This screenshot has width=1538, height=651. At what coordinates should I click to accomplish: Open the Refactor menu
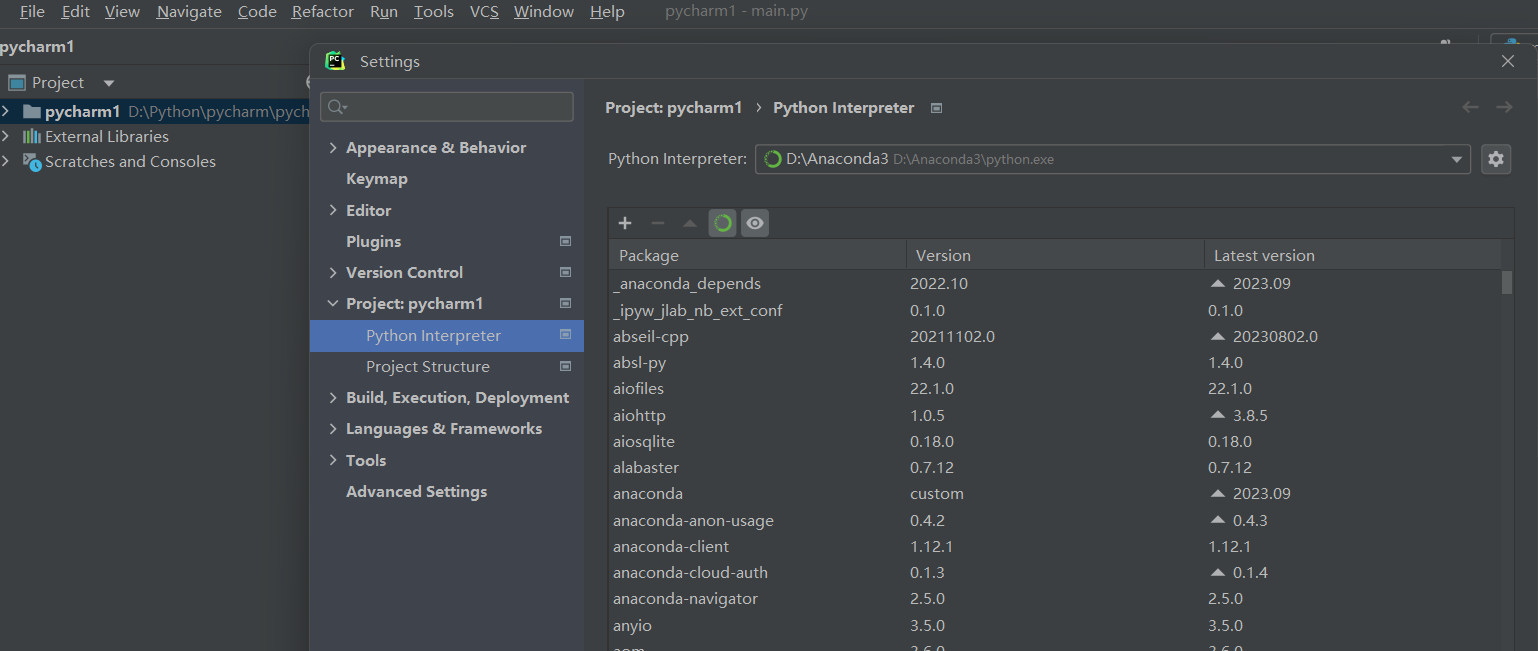(323, 12)
